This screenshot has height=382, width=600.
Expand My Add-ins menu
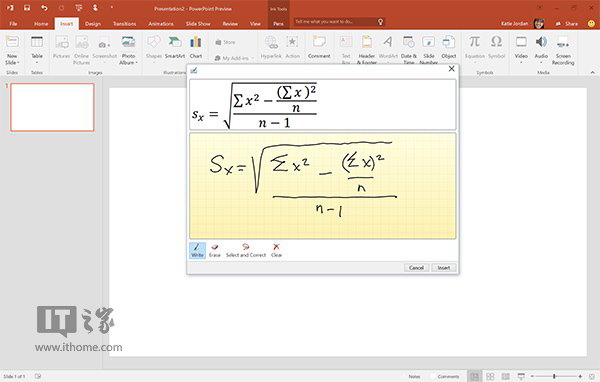coord(234,58)
